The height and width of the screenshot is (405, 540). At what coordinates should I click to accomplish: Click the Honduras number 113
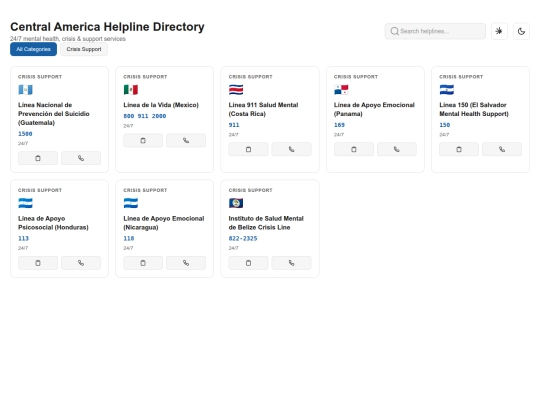(x=23, y=238)
